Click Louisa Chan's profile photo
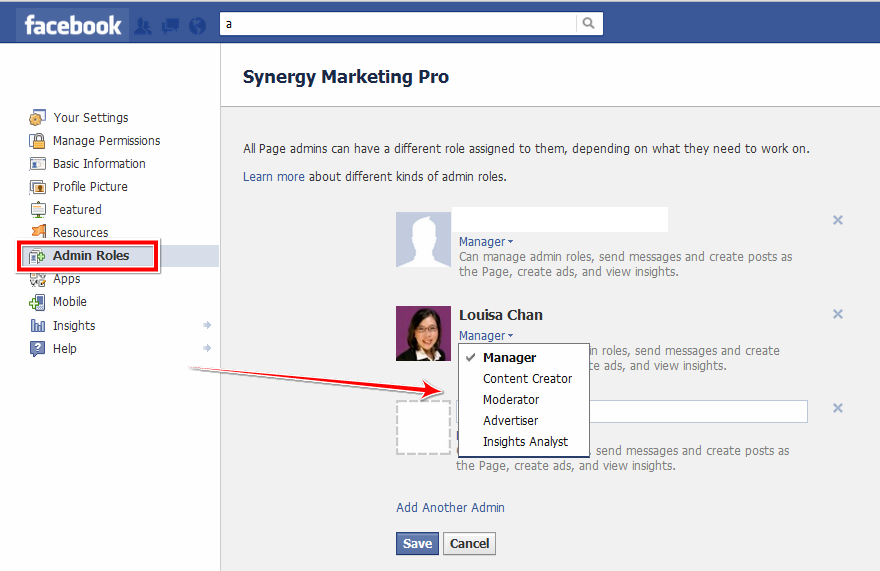 pyautogui.click(x=423, y=333)
